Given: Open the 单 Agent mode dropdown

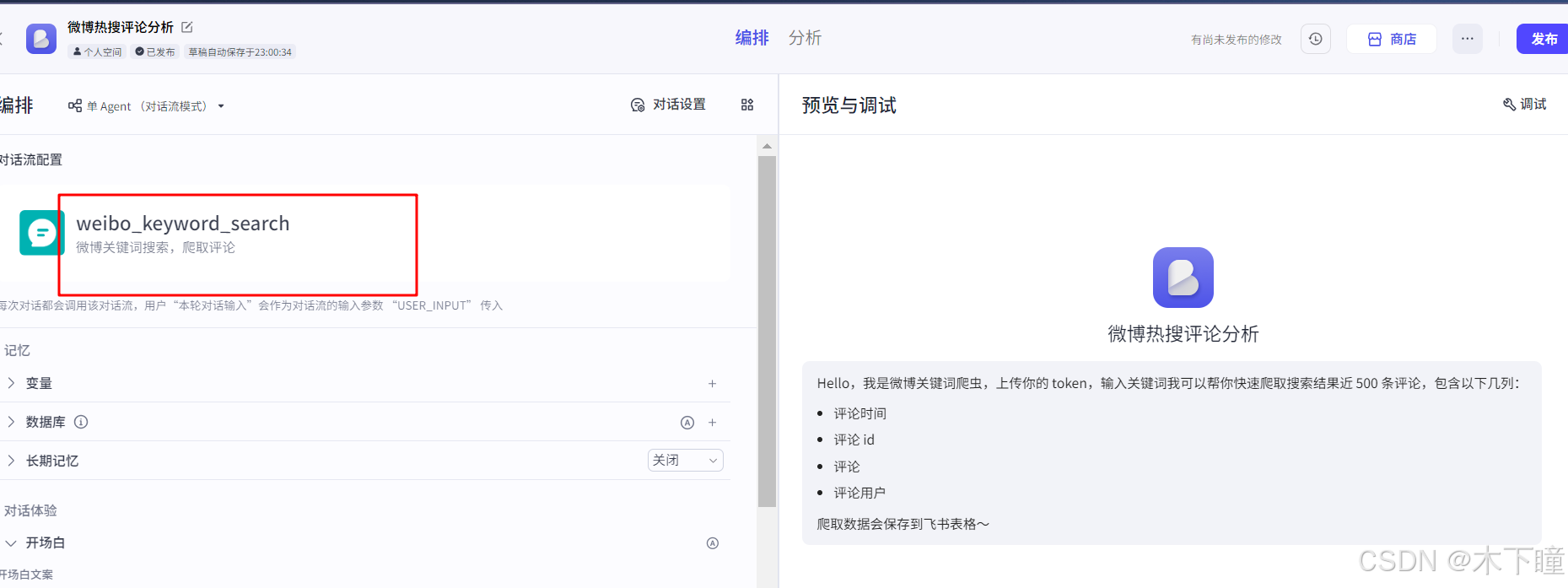Looking at the screenshot, I should point(146,106).
